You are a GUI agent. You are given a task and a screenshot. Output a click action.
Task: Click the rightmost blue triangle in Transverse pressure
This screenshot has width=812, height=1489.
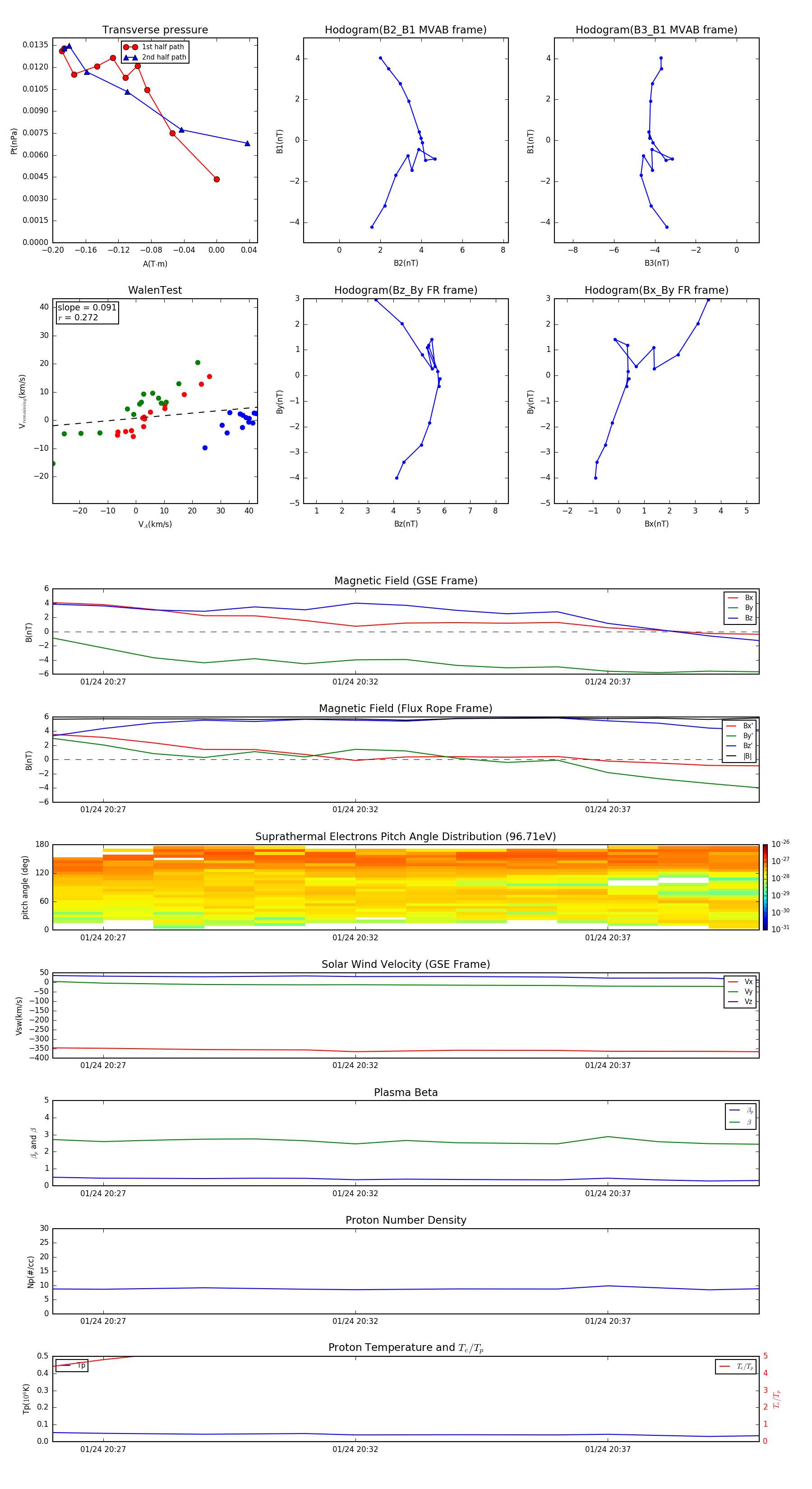tap(247, 143)
